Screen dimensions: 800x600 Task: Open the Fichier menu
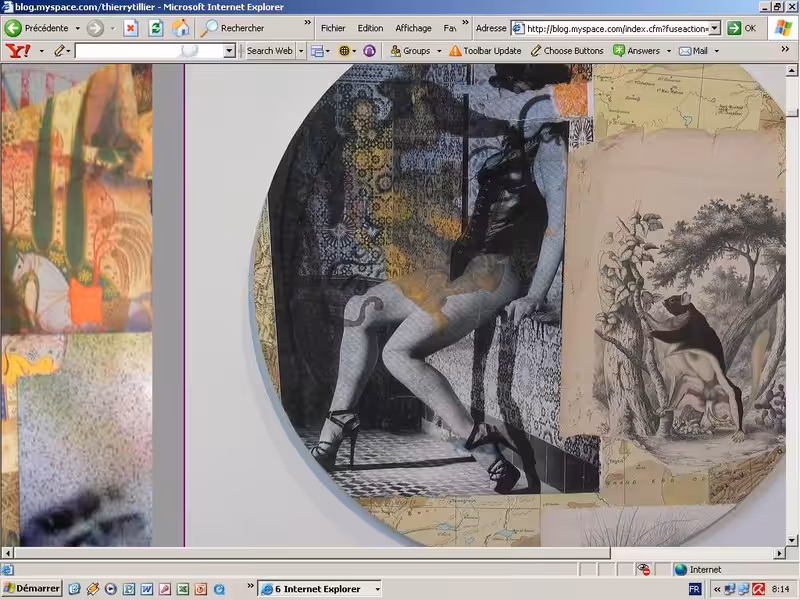(x=333, y=28)
